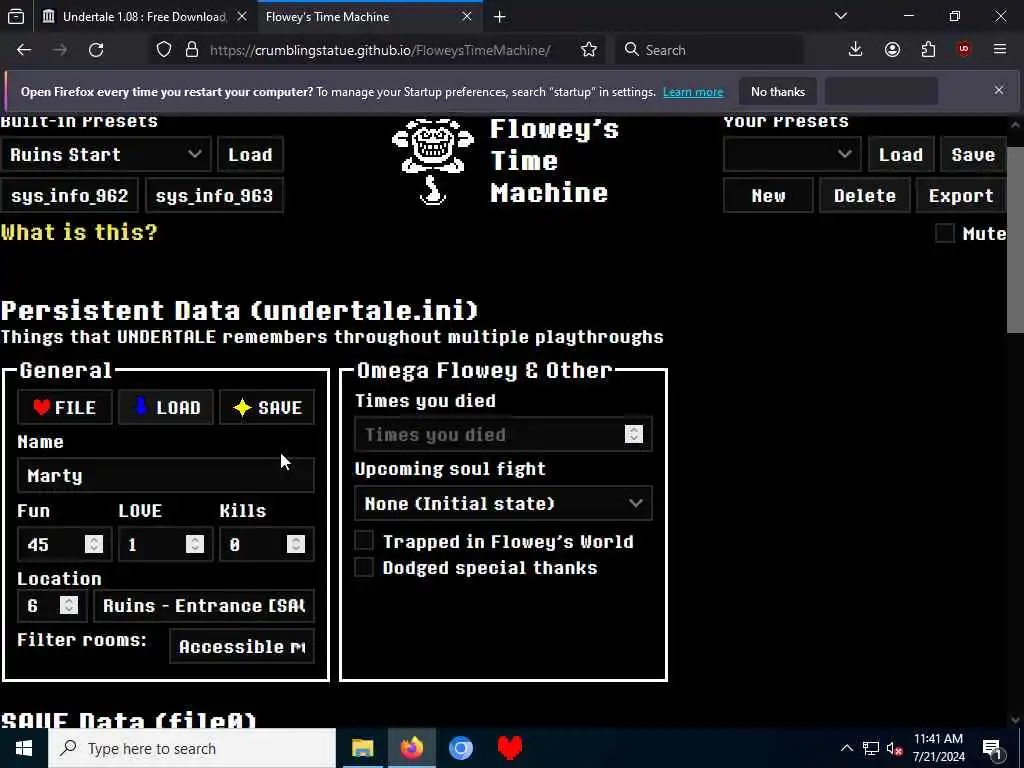The image size is (1024, 768).
Task: Open Chrome from the taskbar
Action: point(460,748)
